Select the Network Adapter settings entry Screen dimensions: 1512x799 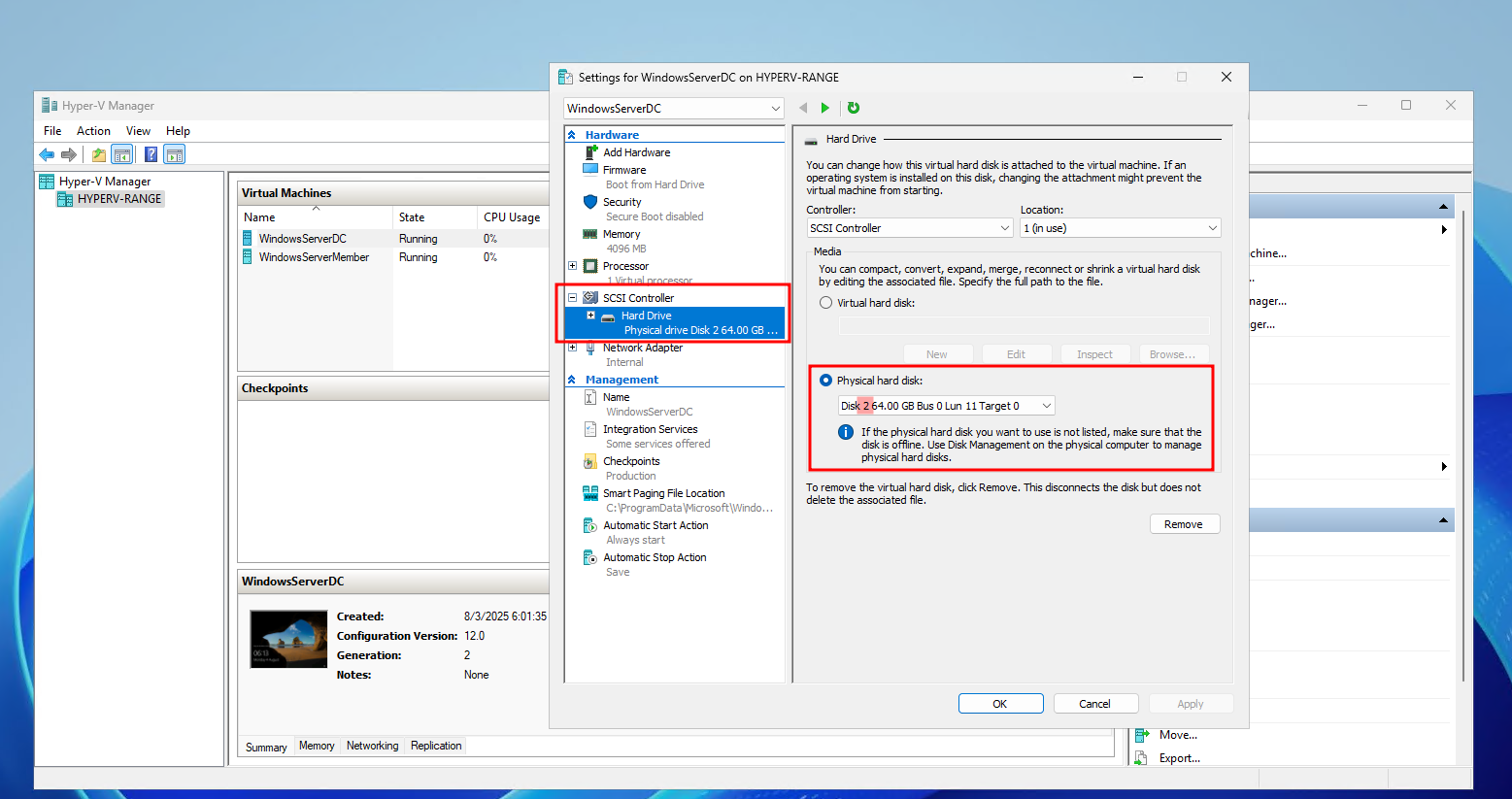pos(642,348)
